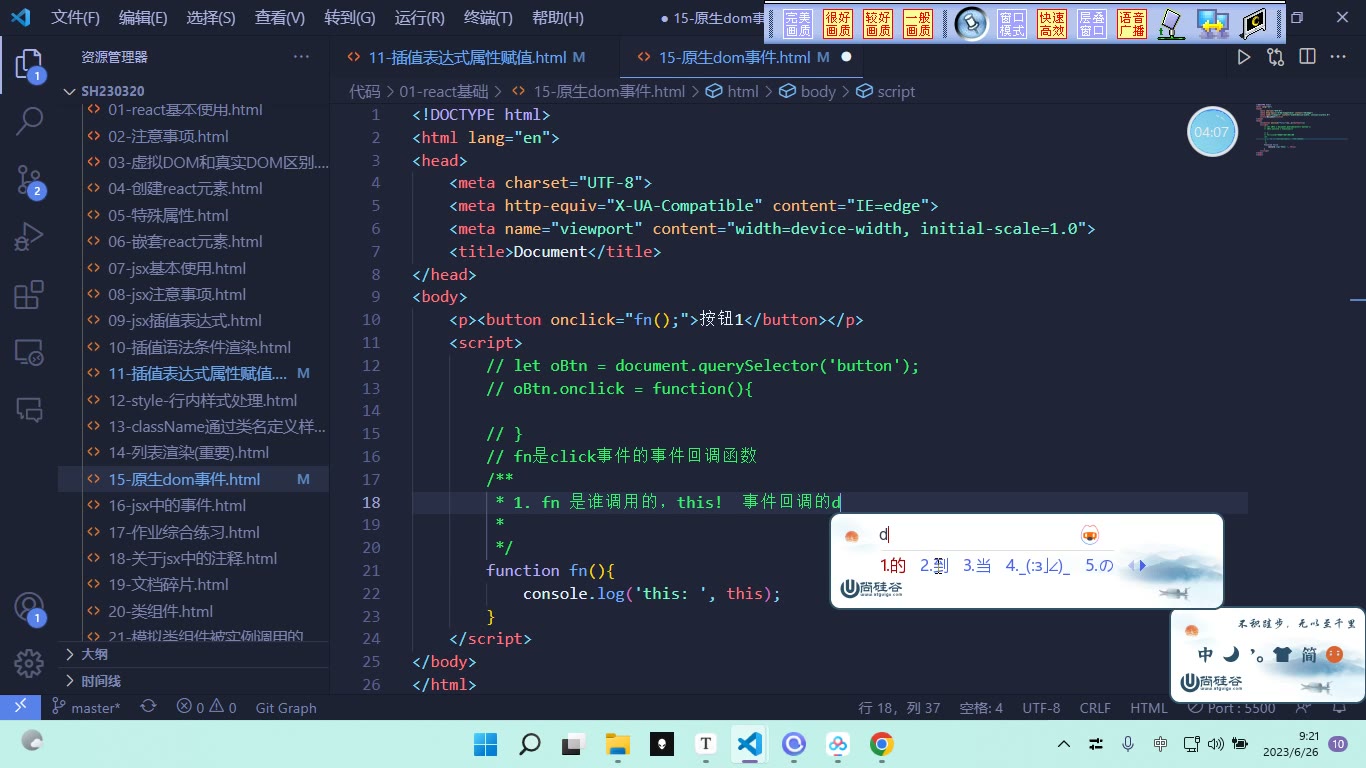Screen dimensions: 1366x768
Task: Open the 终端(T) menu
Action: [489, 17]
